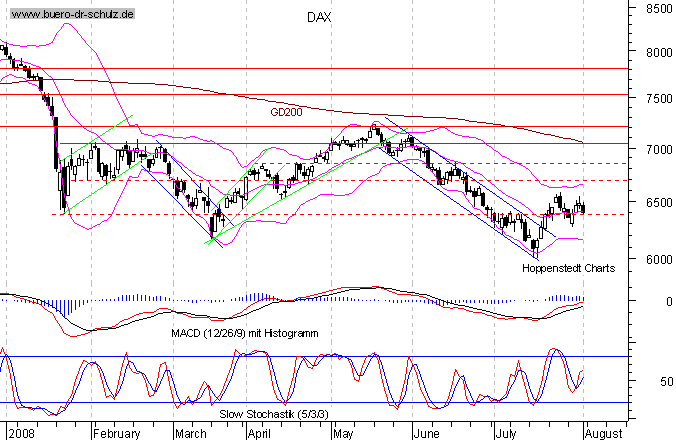Click the February month marker
This screenshot has height=440, width=676.
116,434
